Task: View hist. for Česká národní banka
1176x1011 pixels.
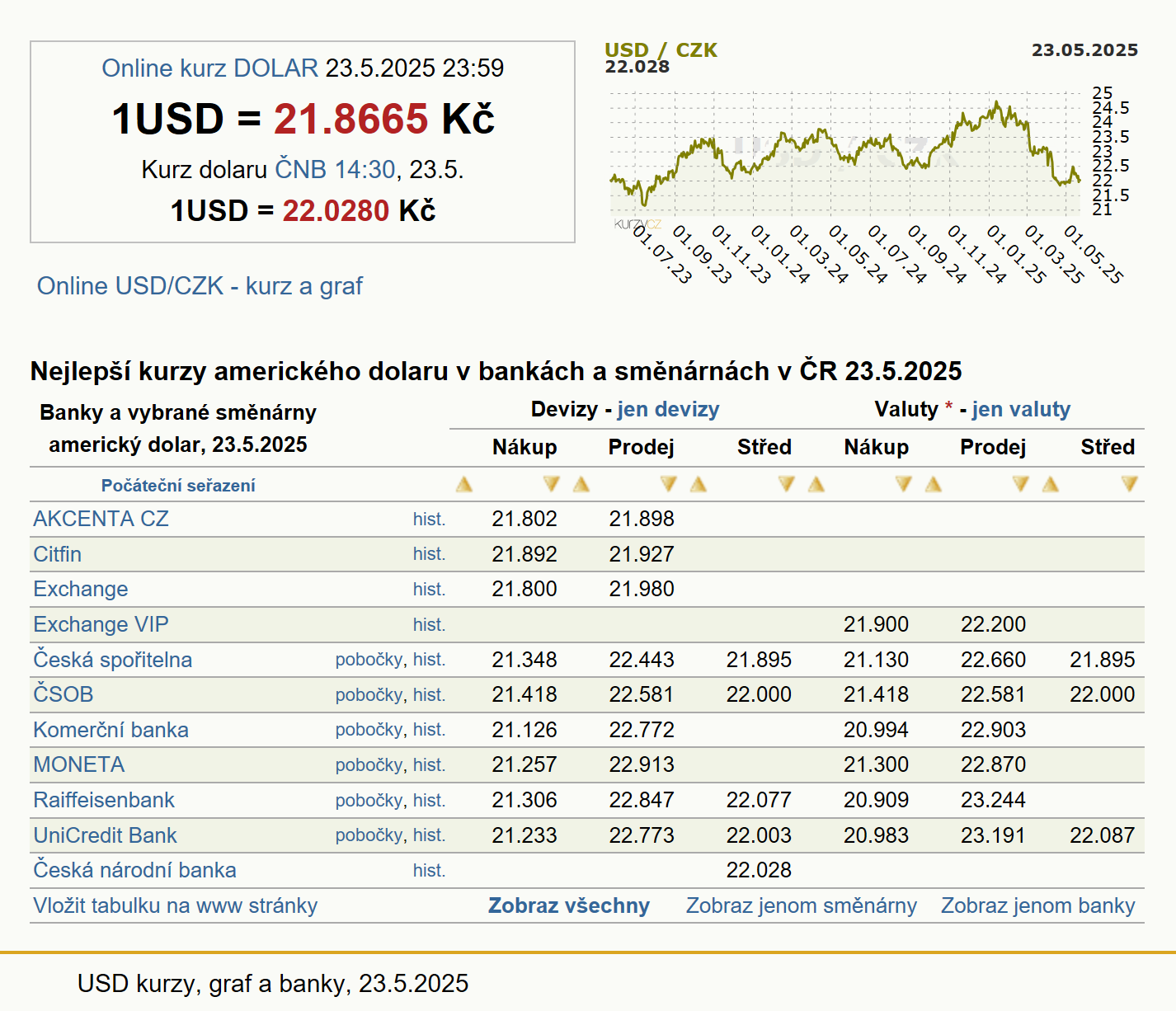Action: click(x=429, y=871)
